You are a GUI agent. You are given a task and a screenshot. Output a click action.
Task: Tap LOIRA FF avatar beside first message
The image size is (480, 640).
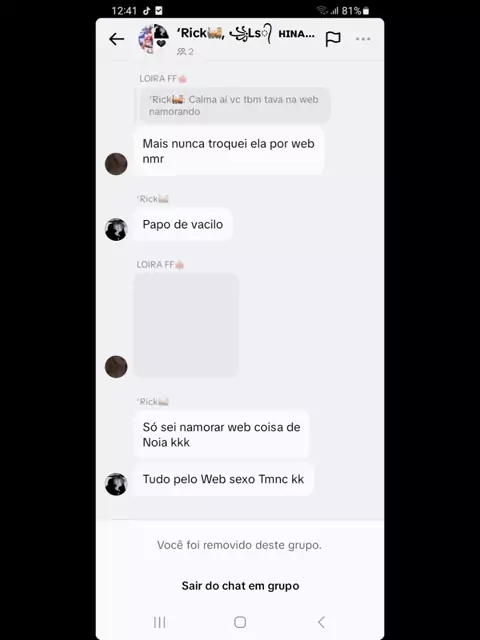116,164
